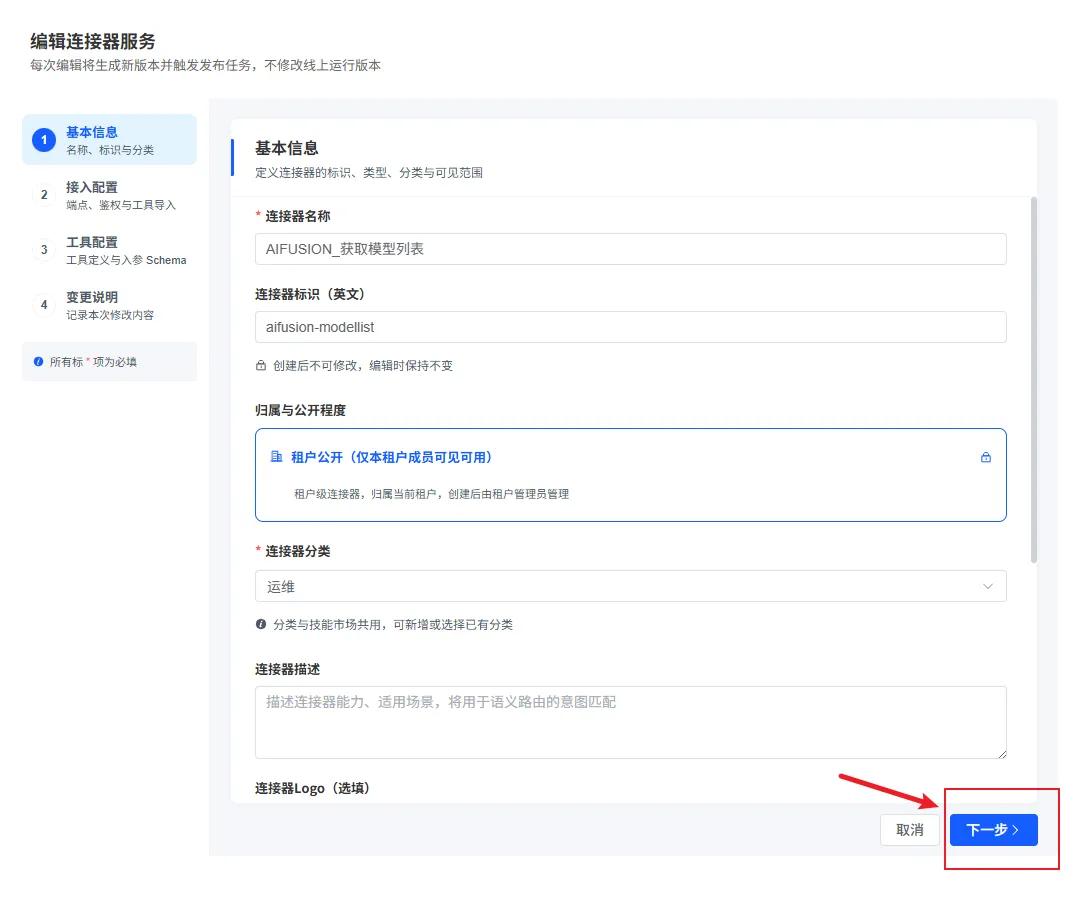Proceed with the 下一步 button
The image size is (1074, 909).
pyautogui.click(x=993, y=830)
